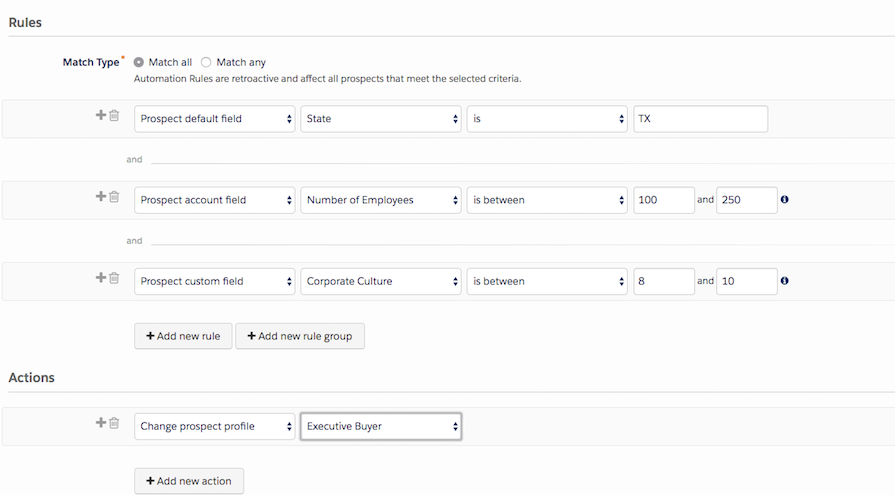The width and height of the screenshot is (895, 495).
Task: Focus the culture minimum field 8
Action: (664, 281)
